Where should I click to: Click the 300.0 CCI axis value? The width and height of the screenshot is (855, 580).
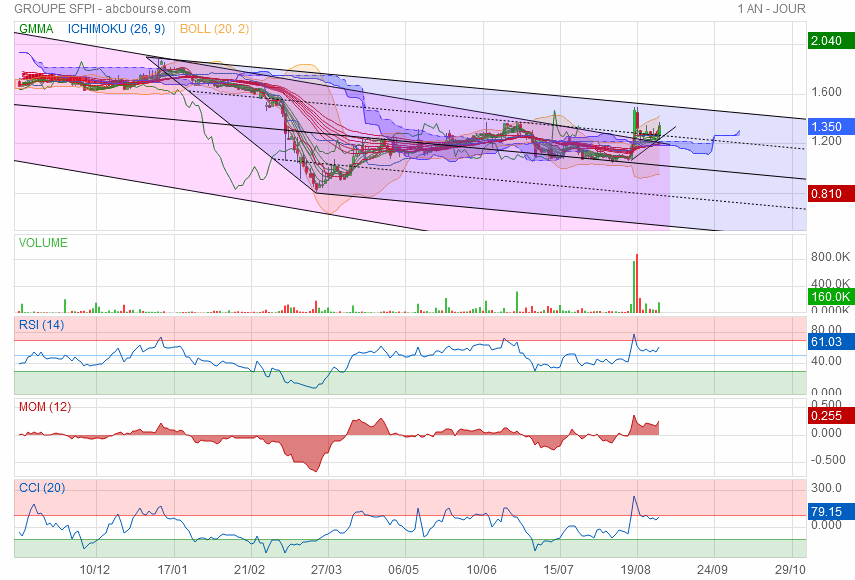pos(826,487)
